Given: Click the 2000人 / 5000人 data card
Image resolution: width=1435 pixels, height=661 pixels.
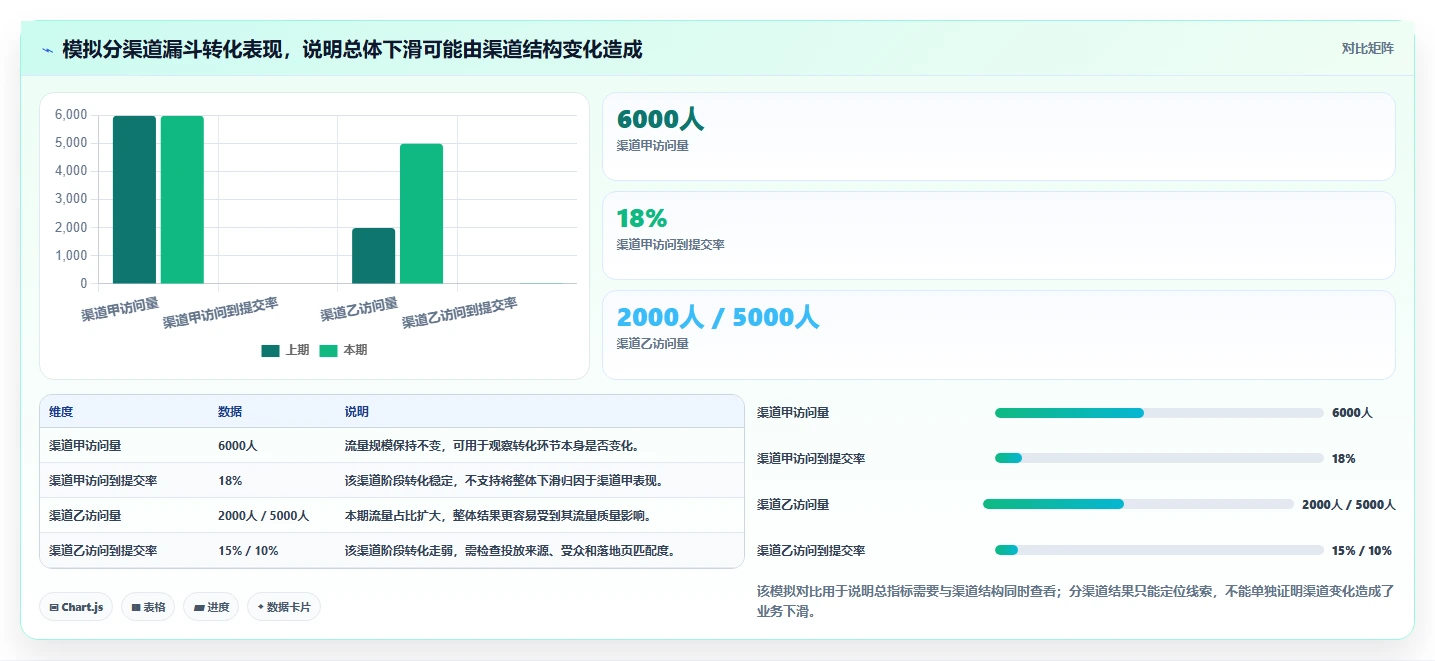Looking at the screenshot, I should pyautogui.click(x=998, y=335).
